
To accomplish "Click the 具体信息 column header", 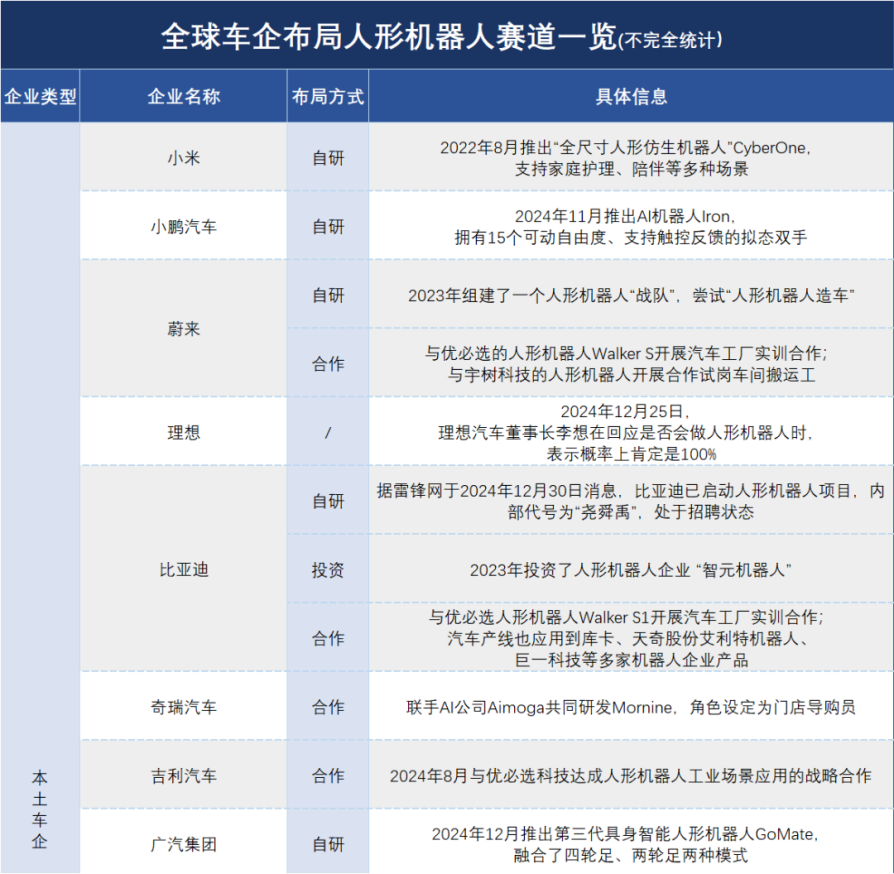I will click(631, 96).
